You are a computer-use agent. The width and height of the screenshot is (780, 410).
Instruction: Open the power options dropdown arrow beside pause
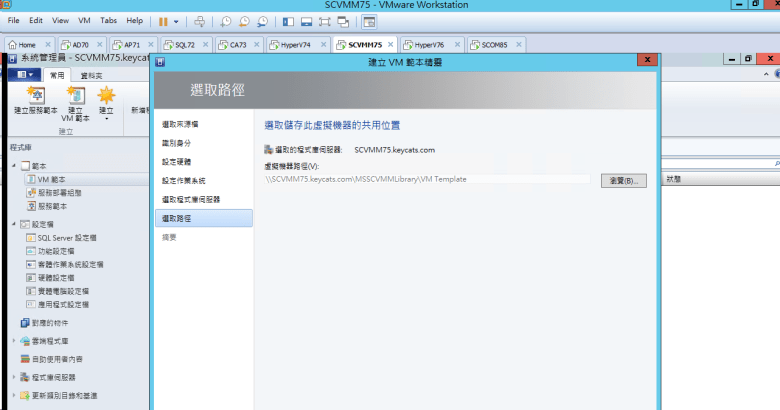point(177,20)
